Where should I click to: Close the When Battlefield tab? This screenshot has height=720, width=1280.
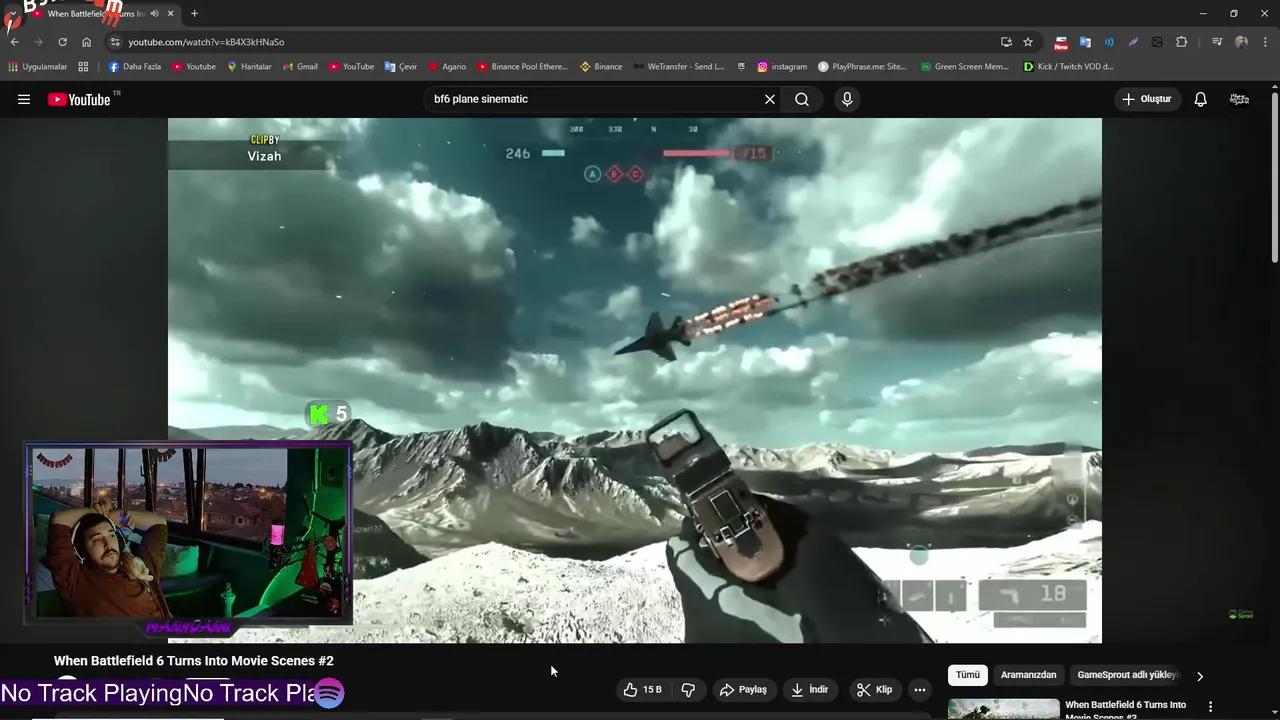pos(171,14)
